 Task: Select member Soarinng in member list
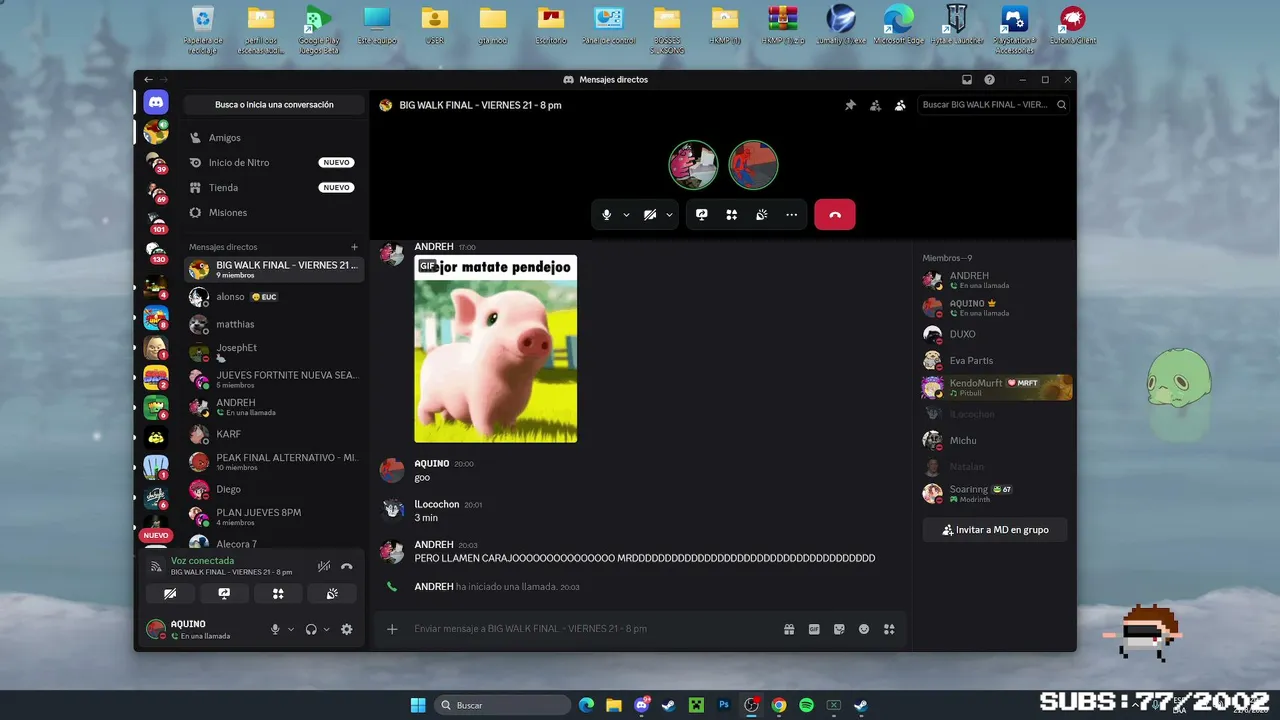pos(996,493)
